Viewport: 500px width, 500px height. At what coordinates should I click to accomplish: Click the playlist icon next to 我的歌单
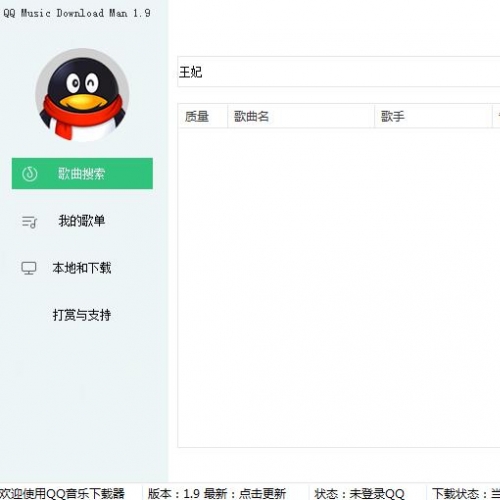coord(29,222)
